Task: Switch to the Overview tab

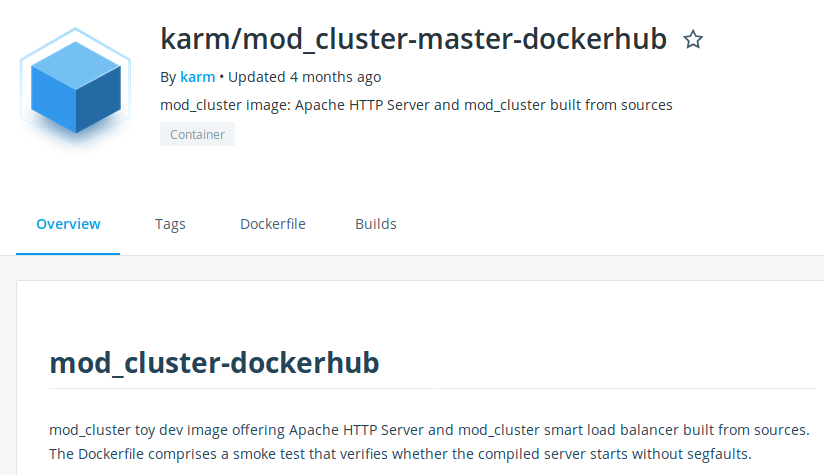Action: coord(68,224)
